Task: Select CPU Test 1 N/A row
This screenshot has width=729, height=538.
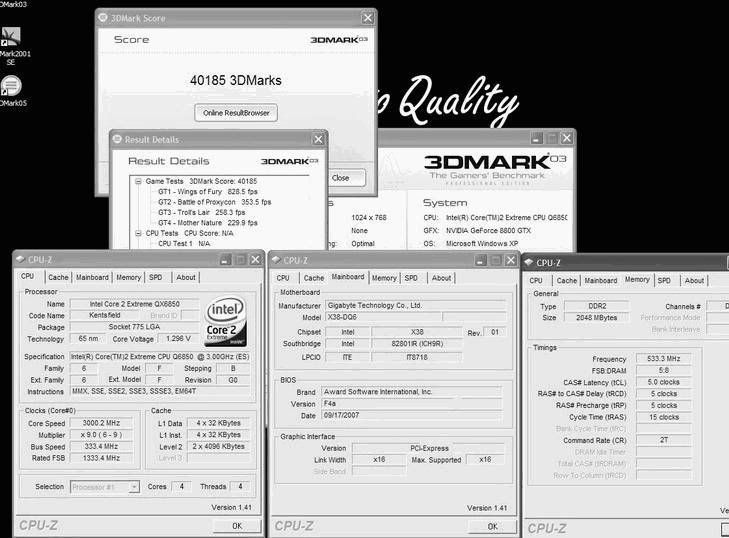Action: (184, 243)
